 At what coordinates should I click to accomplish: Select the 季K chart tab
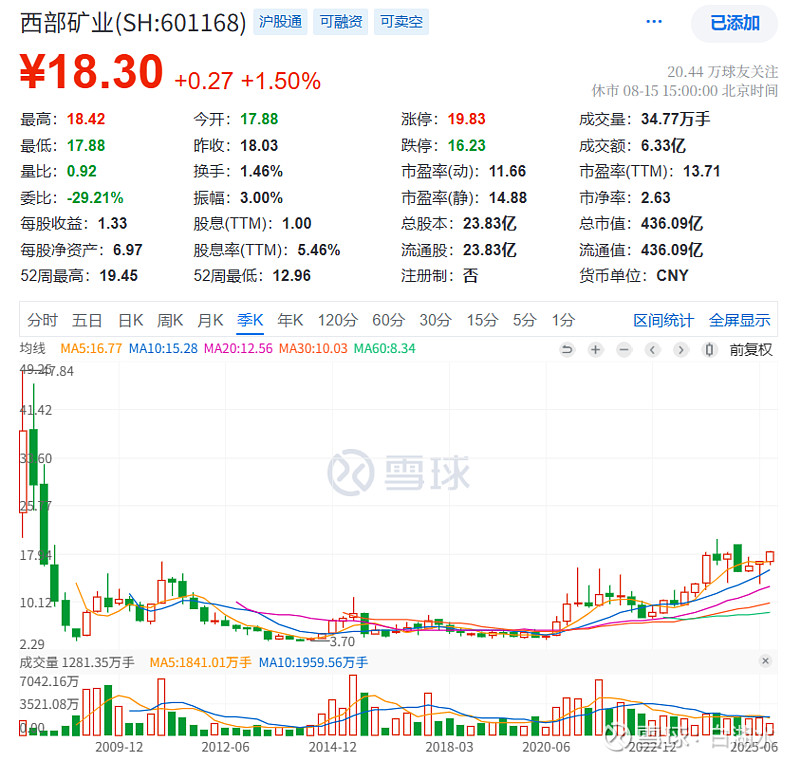(x=251, y=320)
